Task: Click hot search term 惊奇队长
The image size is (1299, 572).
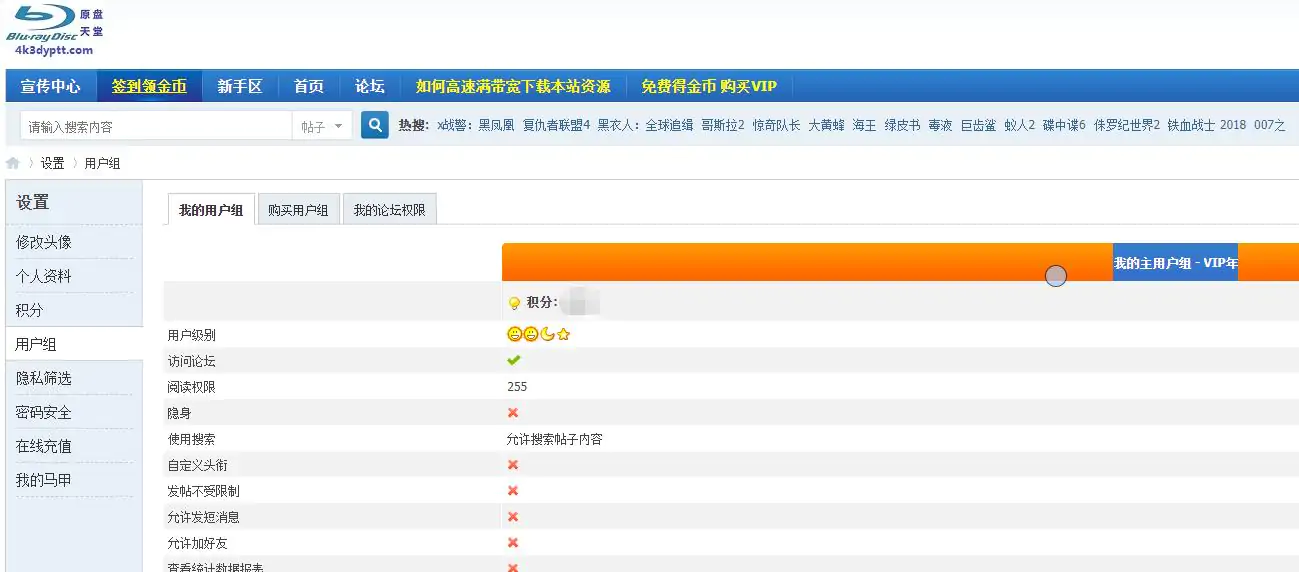Action: click(777, 125)
